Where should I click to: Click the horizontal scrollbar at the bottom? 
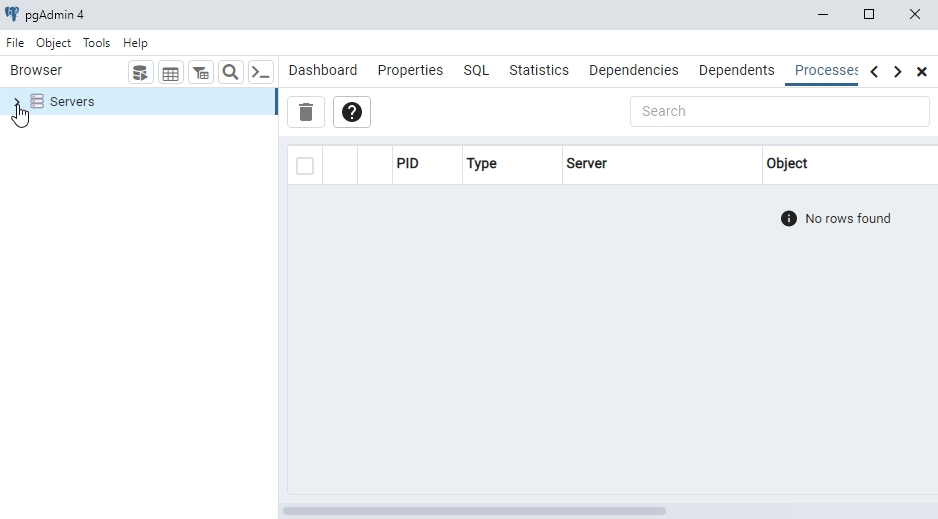point(474,511)
